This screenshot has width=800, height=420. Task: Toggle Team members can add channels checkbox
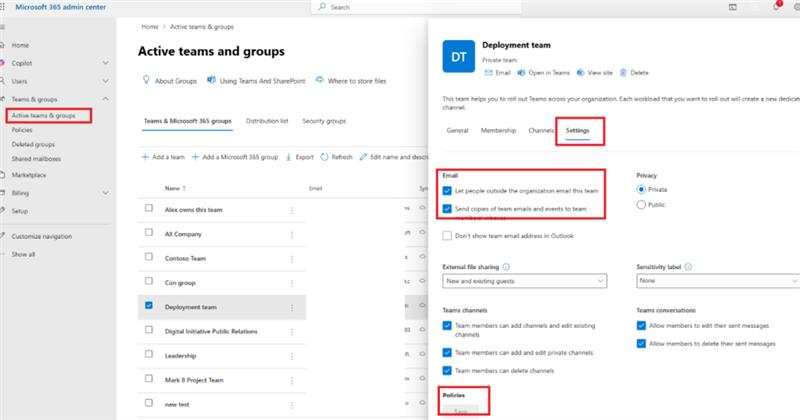tap(447, 326)
